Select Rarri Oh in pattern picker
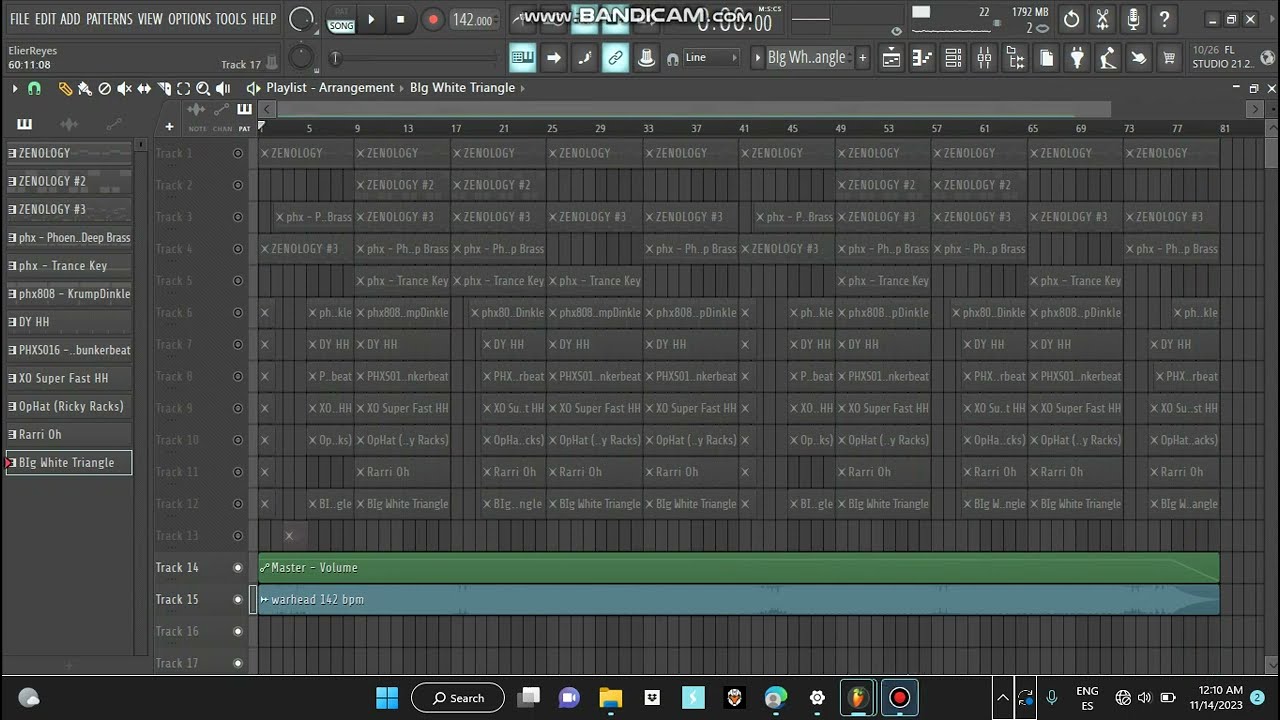The width and height of the screenshot is (1280, 720). [x=69, y=434]
